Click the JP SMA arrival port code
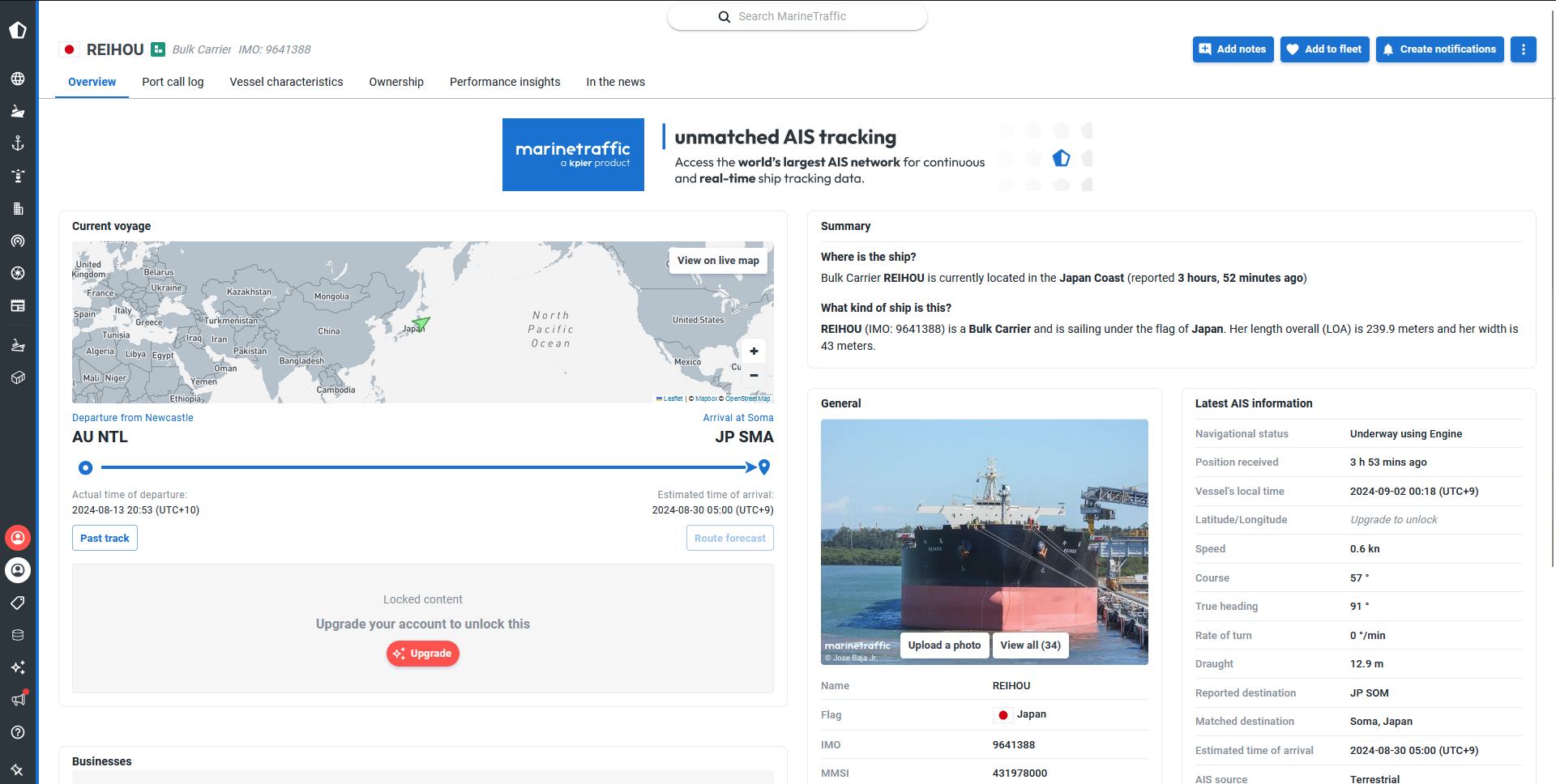Image resolution: width=1556 pixels, height=784 pixels. pos(744,437)
